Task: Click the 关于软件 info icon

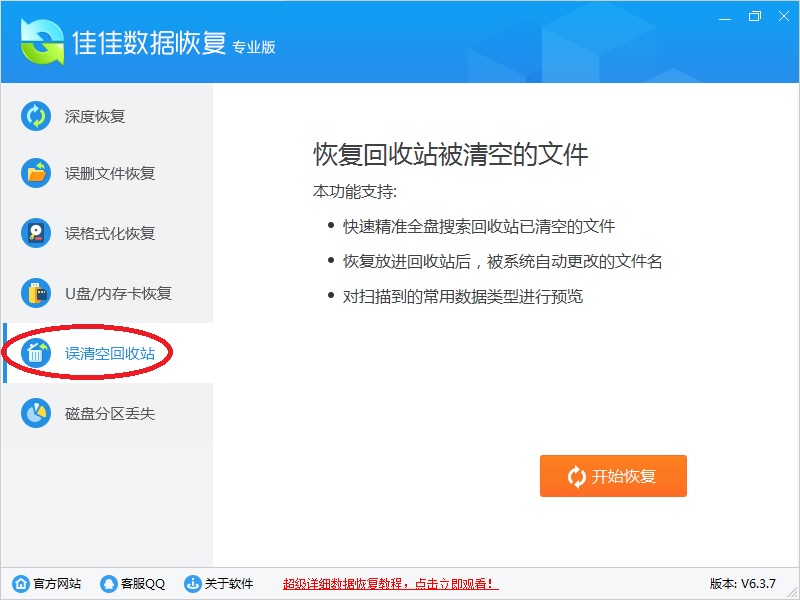Action: 192,583
